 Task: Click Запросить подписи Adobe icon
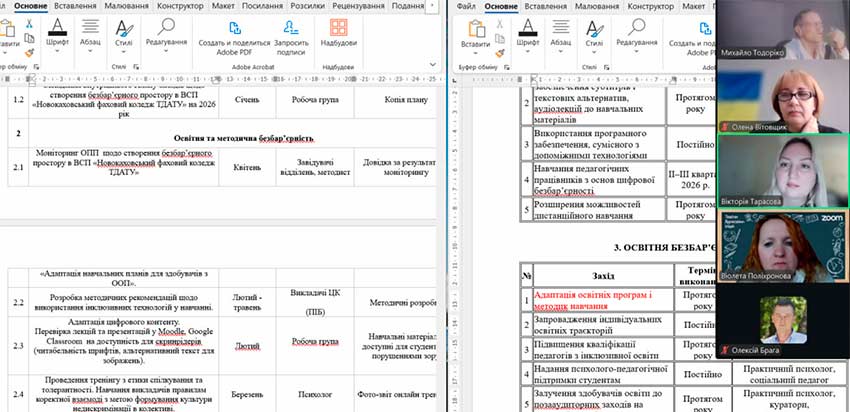click(x=290, y=36)
